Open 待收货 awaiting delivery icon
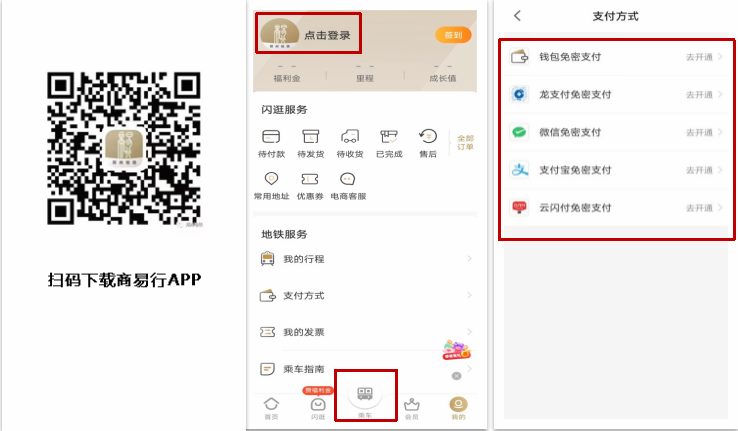 350,136
